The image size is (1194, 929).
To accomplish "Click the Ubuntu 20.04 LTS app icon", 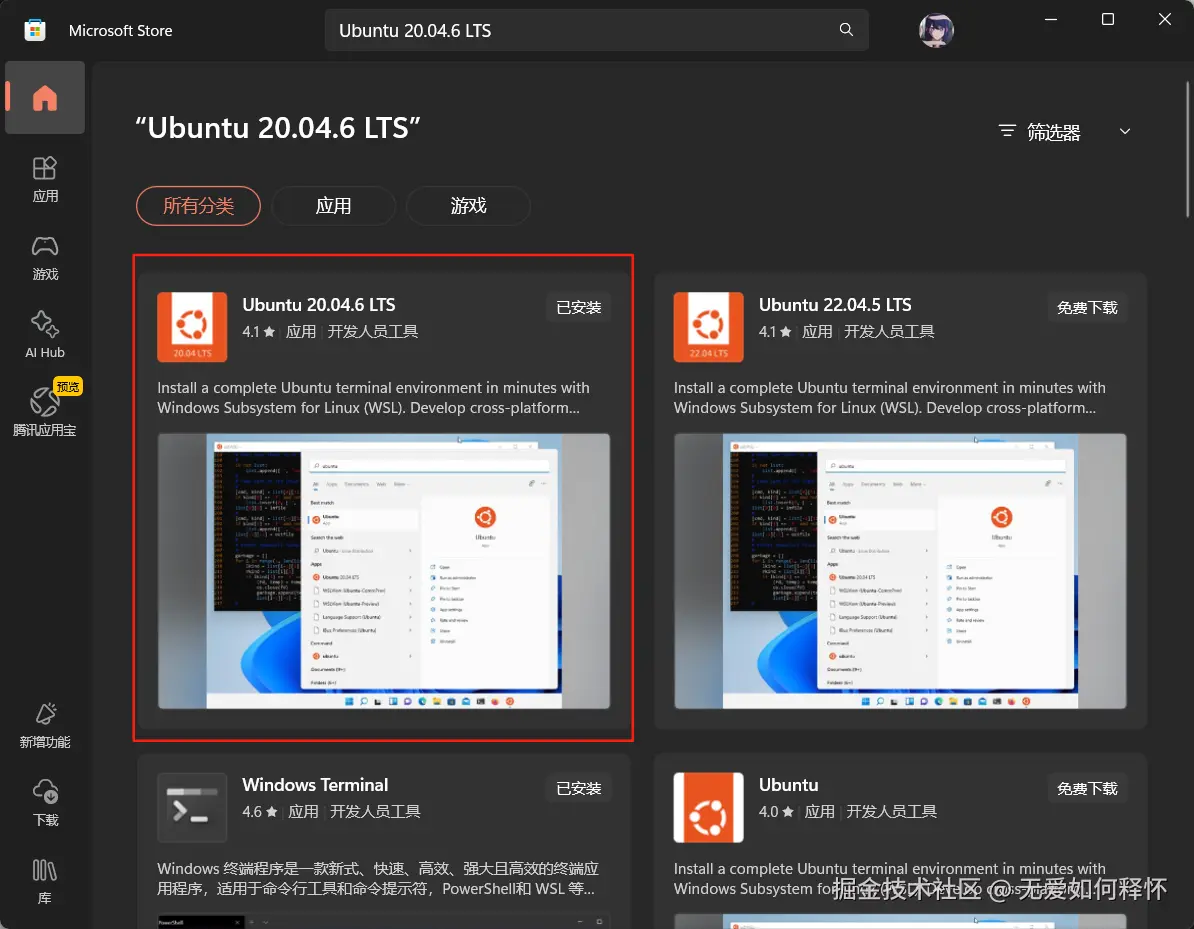I will pos(192,327).
